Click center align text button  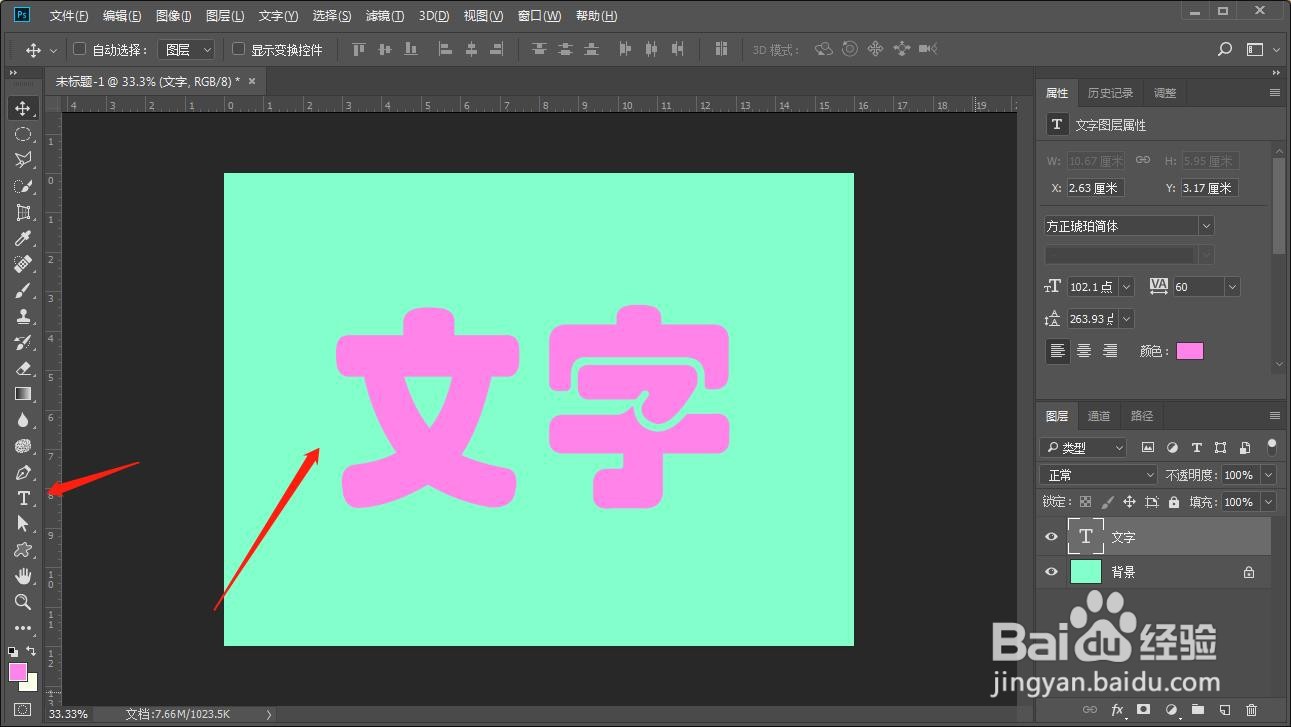1084,351
